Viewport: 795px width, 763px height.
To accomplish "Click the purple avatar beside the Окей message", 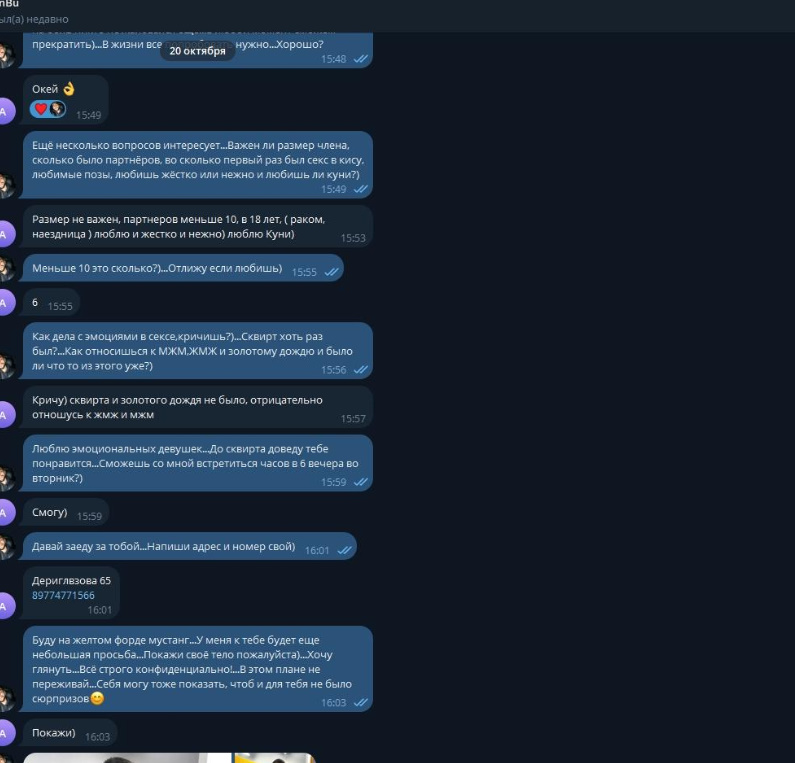I will click(5, 111).
